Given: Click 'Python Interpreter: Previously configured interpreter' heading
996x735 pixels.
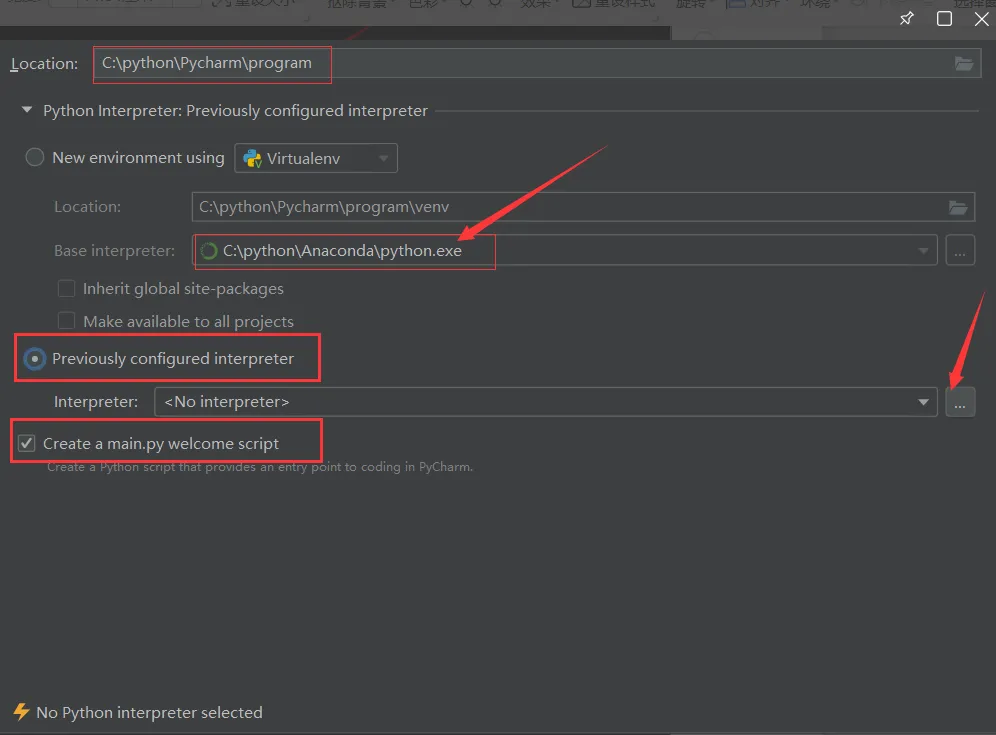Looking at the screenshot, I should tap(236, 111).
